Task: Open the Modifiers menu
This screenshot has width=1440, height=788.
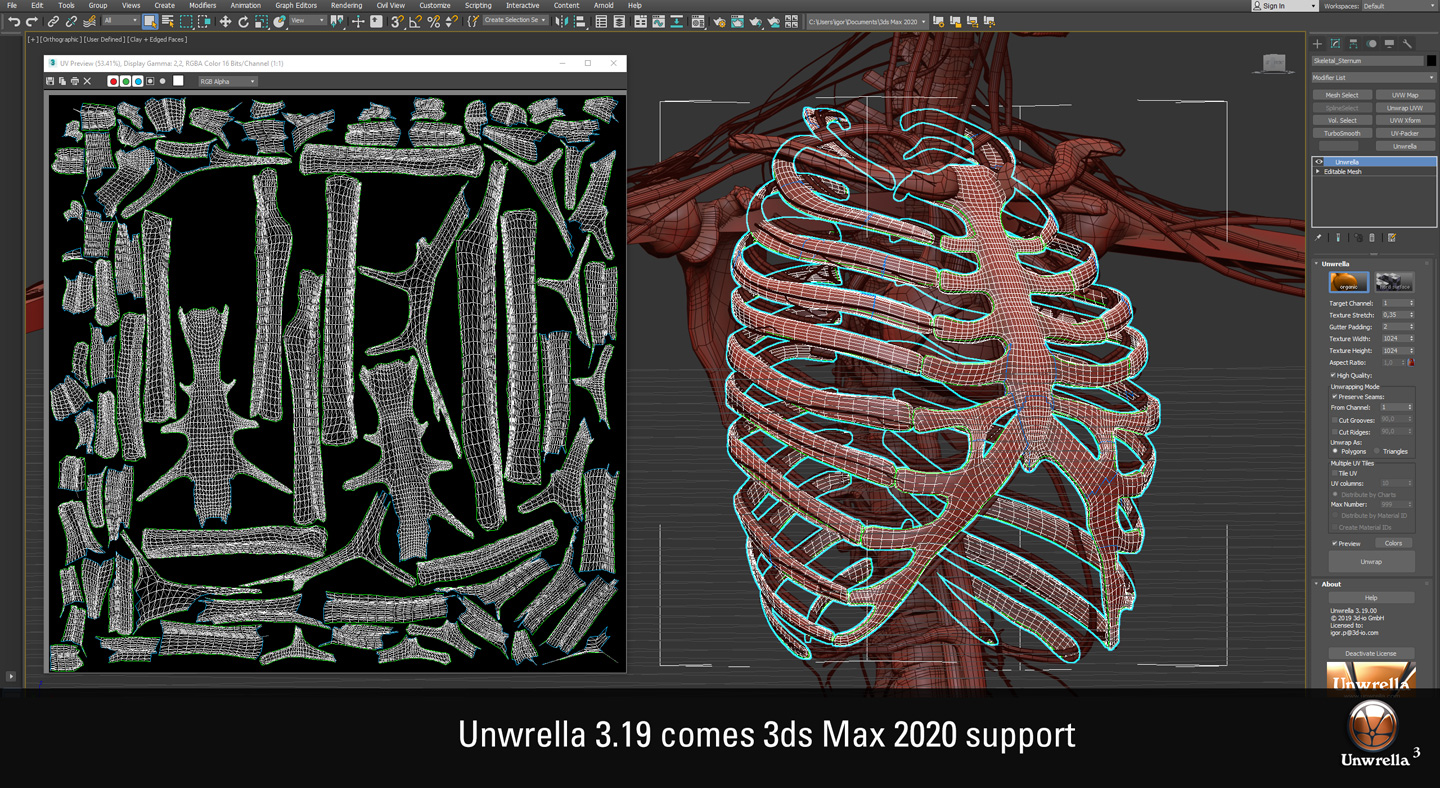Action: tap(202, 6)
